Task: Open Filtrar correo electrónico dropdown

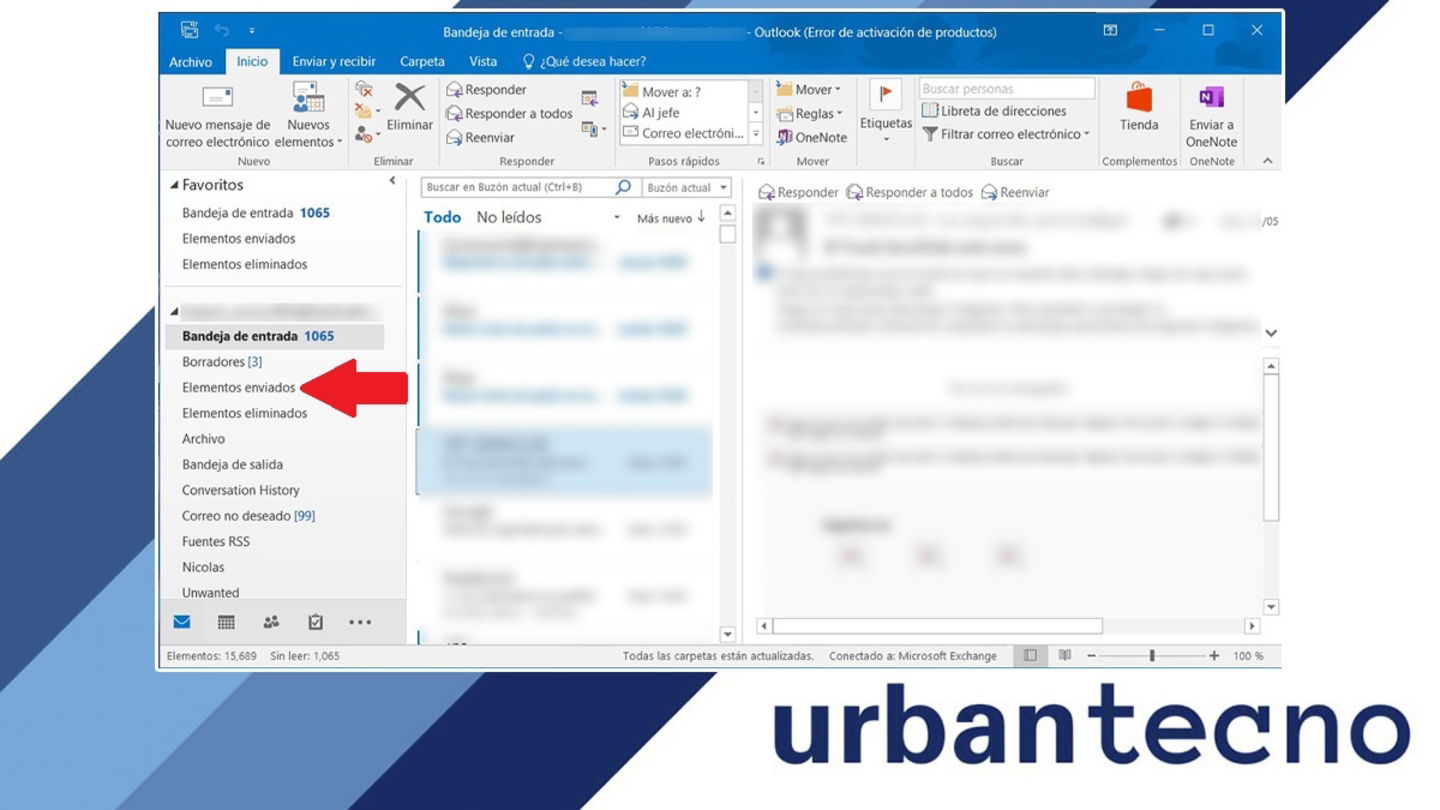Action: pos(1005,134)
